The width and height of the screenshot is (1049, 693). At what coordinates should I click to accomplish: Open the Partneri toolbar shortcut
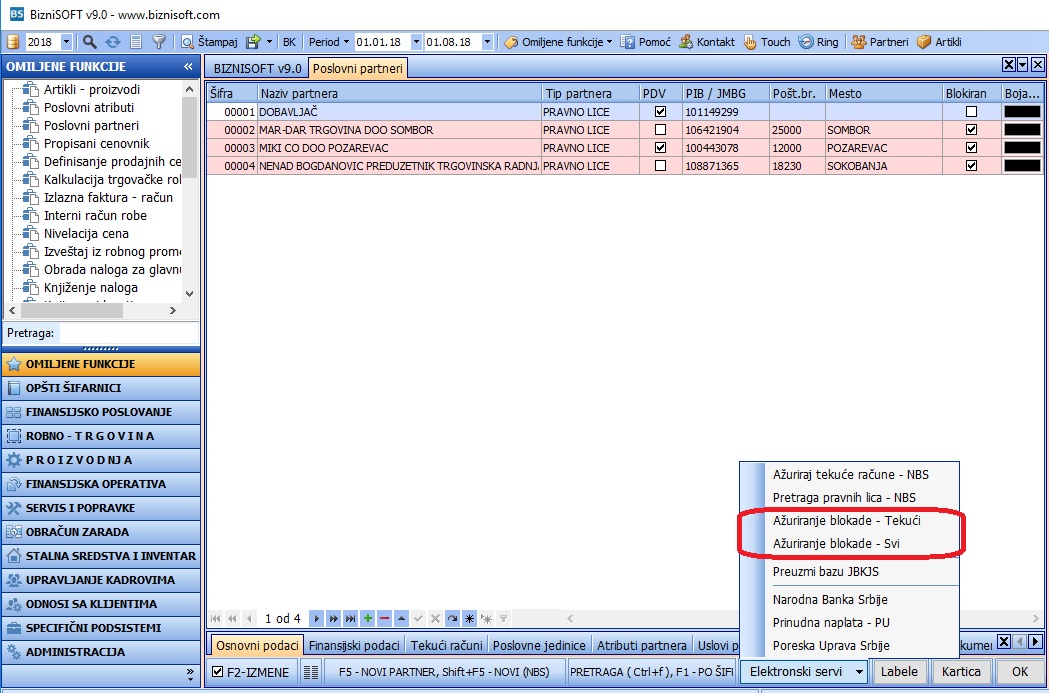pyautogui.click(x=880, y=42)
